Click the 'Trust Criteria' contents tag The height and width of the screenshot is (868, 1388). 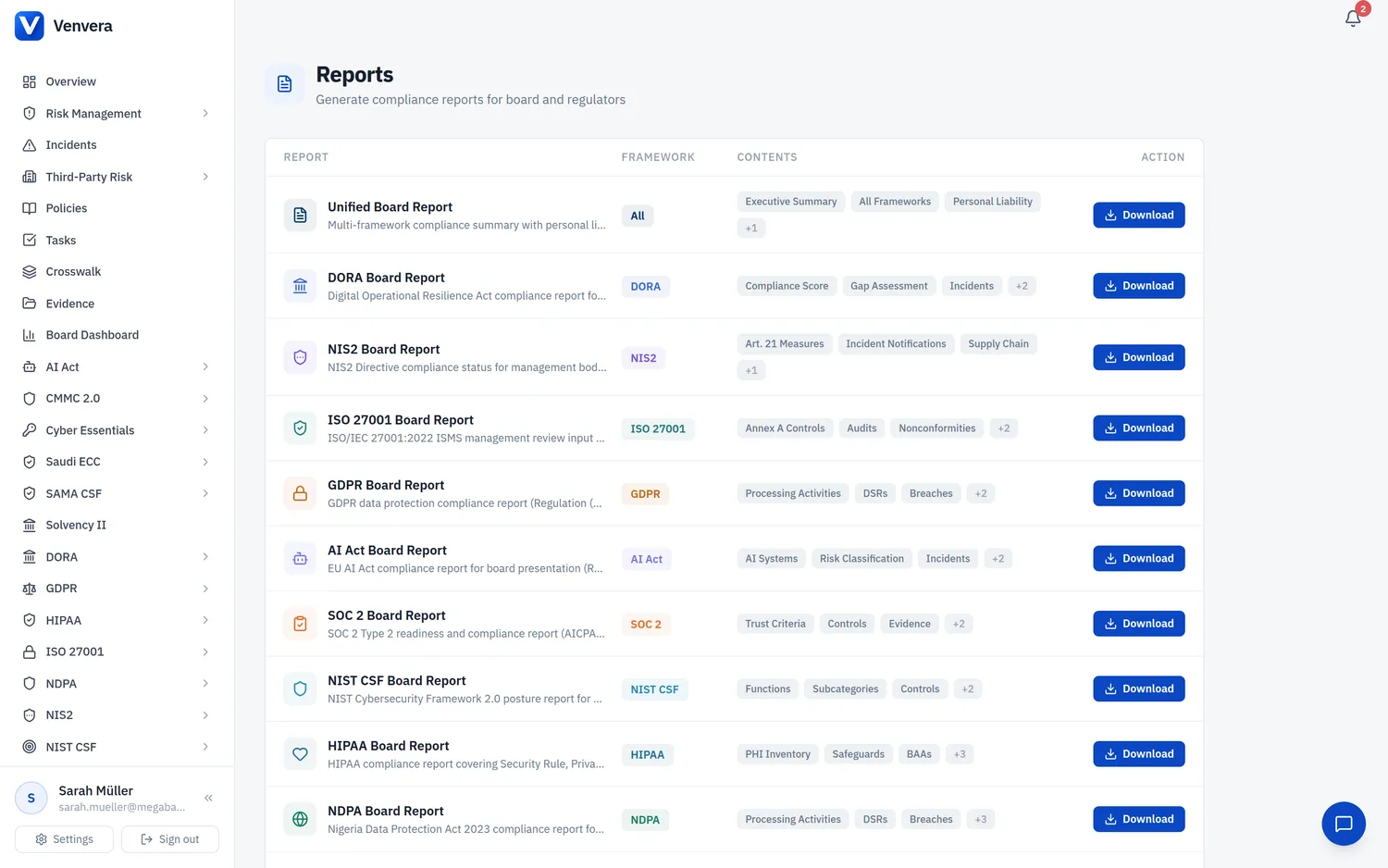pyautogui.click(x=775, y=624)
